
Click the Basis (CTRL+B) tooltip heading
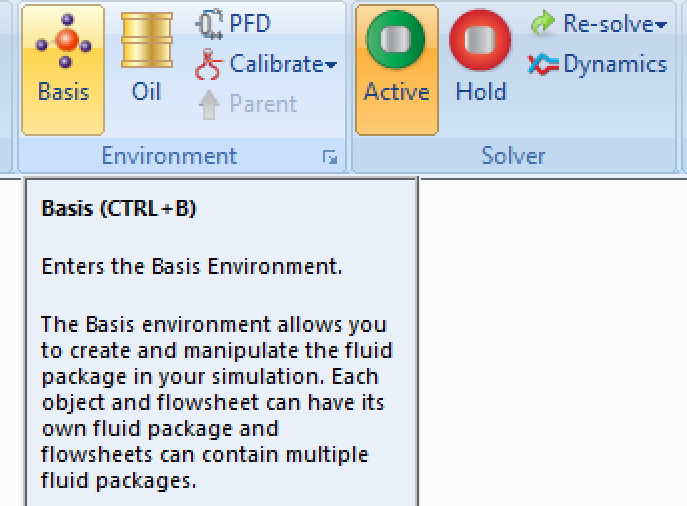point(119,209)
